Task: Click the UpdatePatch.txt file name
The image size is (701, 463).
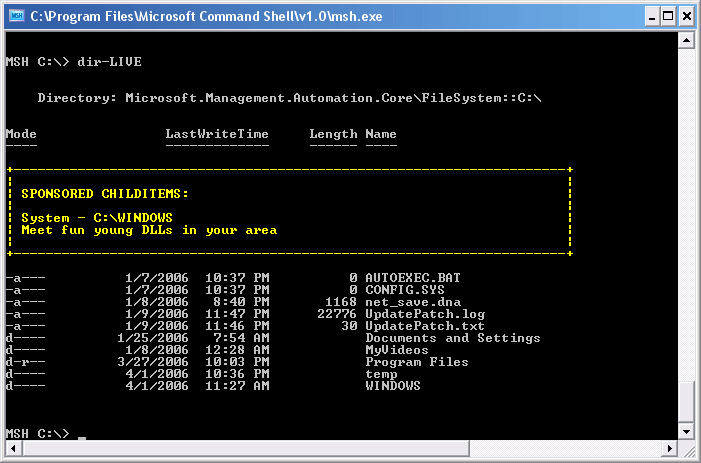Action: tap(424, 326)
